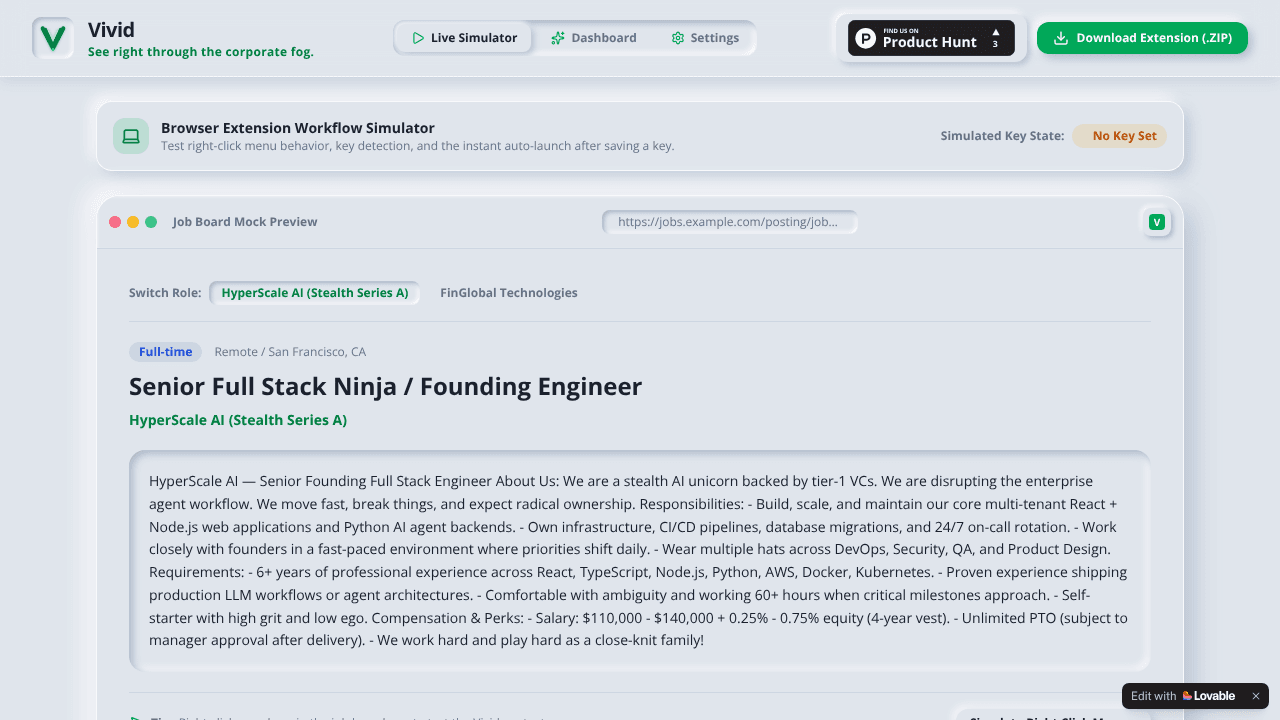Click the laptop simulator icon
Screen dimensions: 1280x720
[x=131, y=136]
